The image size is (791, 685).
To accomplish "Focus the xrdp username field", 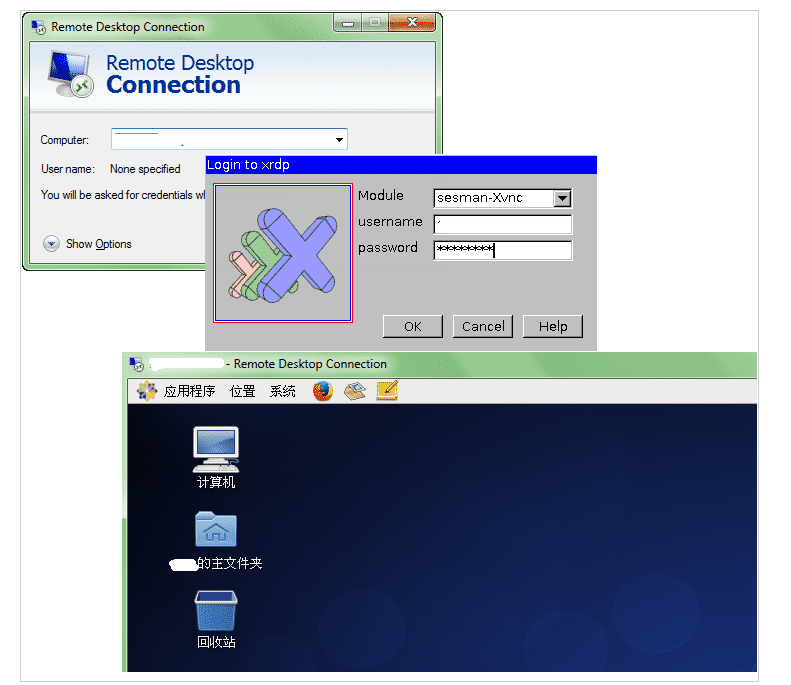I will click(503, 224).
